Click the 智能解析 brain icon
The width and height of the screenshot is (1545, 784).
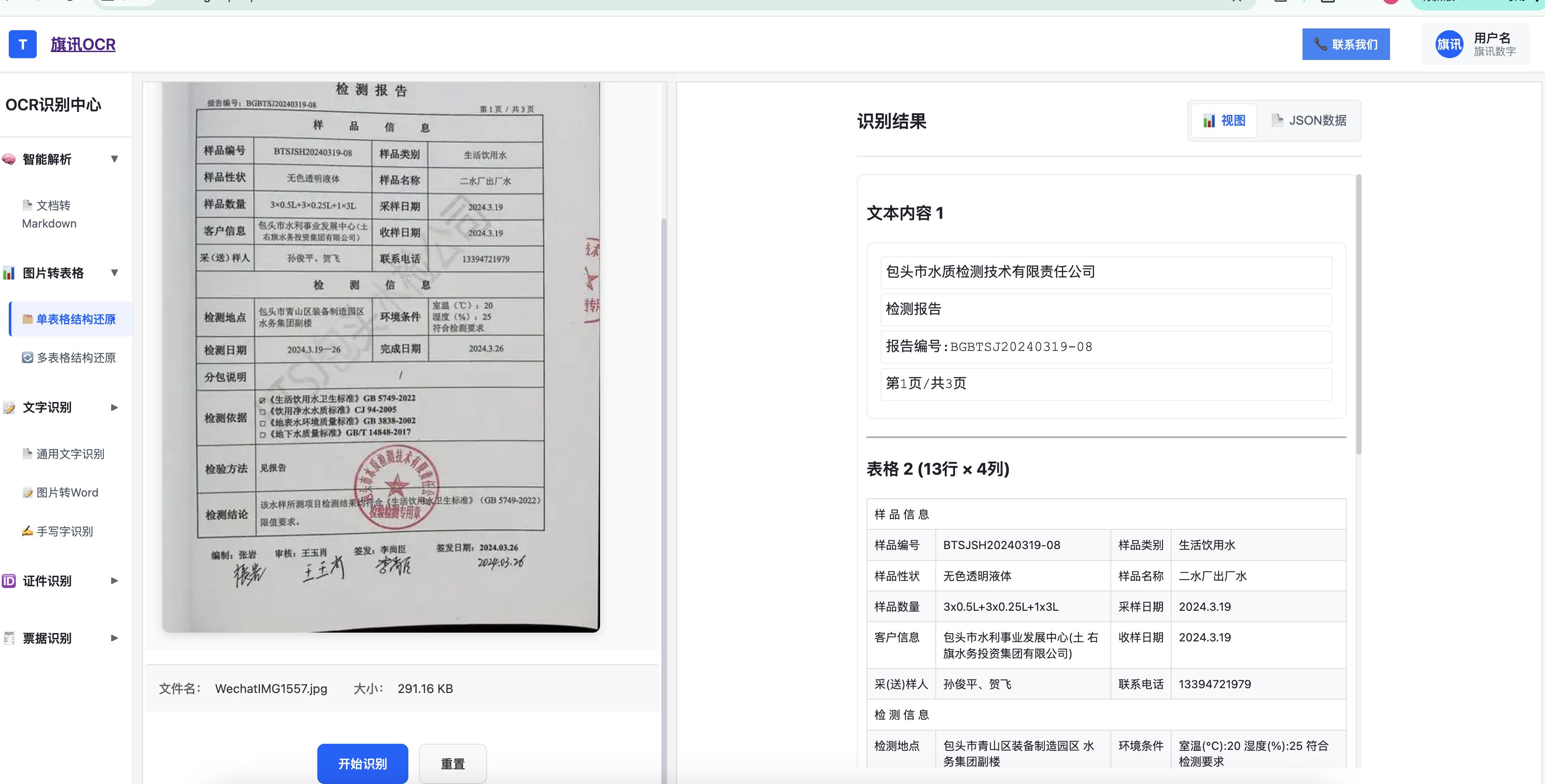[9, 159]
